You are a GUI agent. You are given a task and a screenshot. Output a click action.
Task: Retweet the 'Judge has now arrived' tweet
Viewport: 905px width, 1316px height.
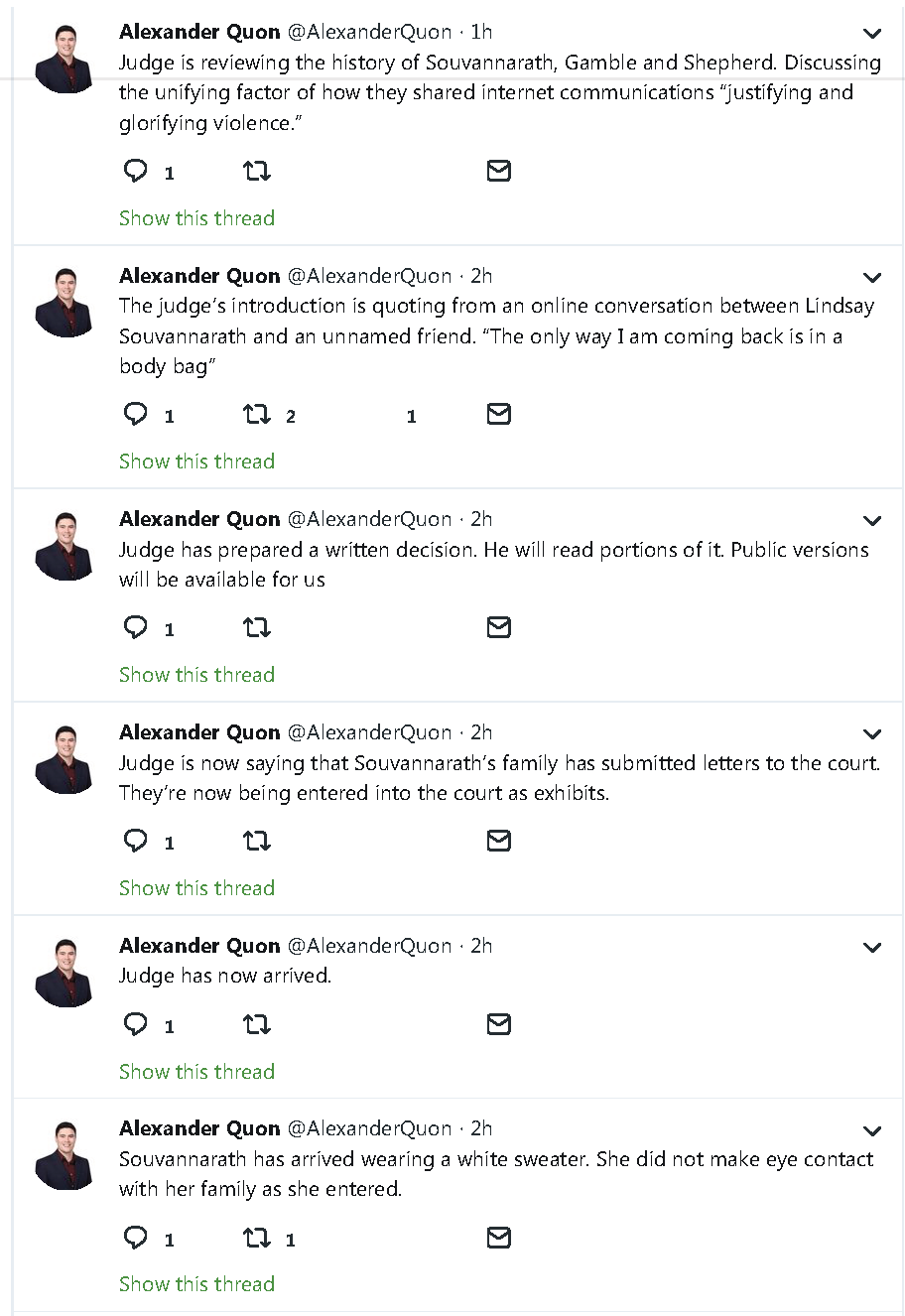pos(257,1024)
